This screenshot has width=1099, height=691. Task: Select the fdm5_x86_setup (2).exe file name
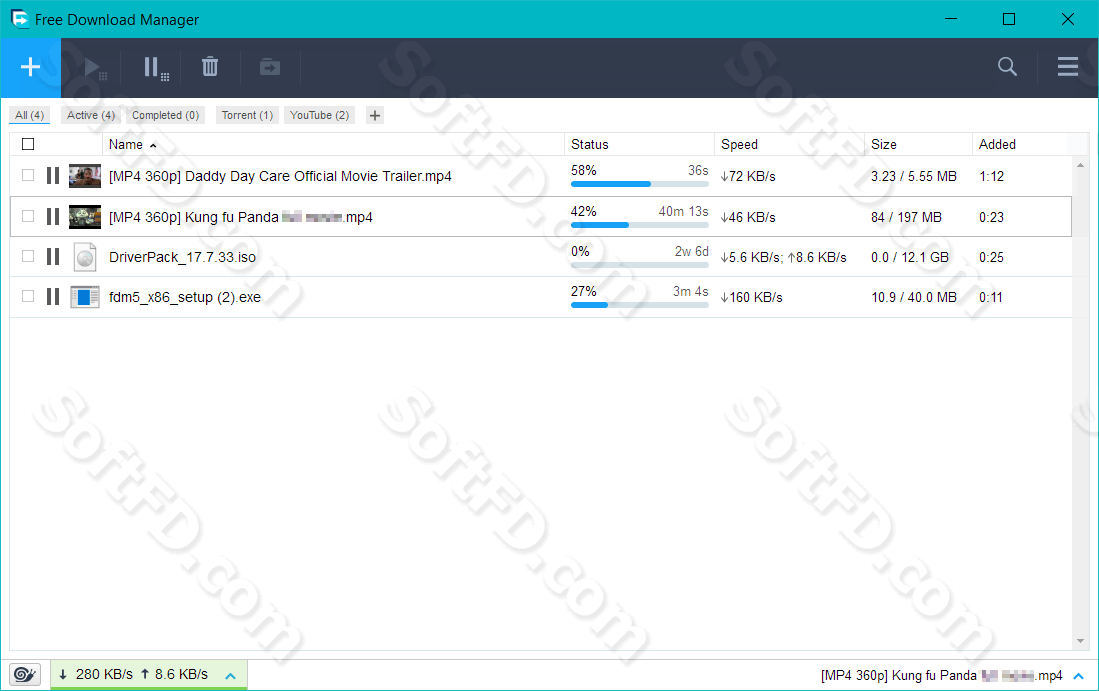pos(185,297)
